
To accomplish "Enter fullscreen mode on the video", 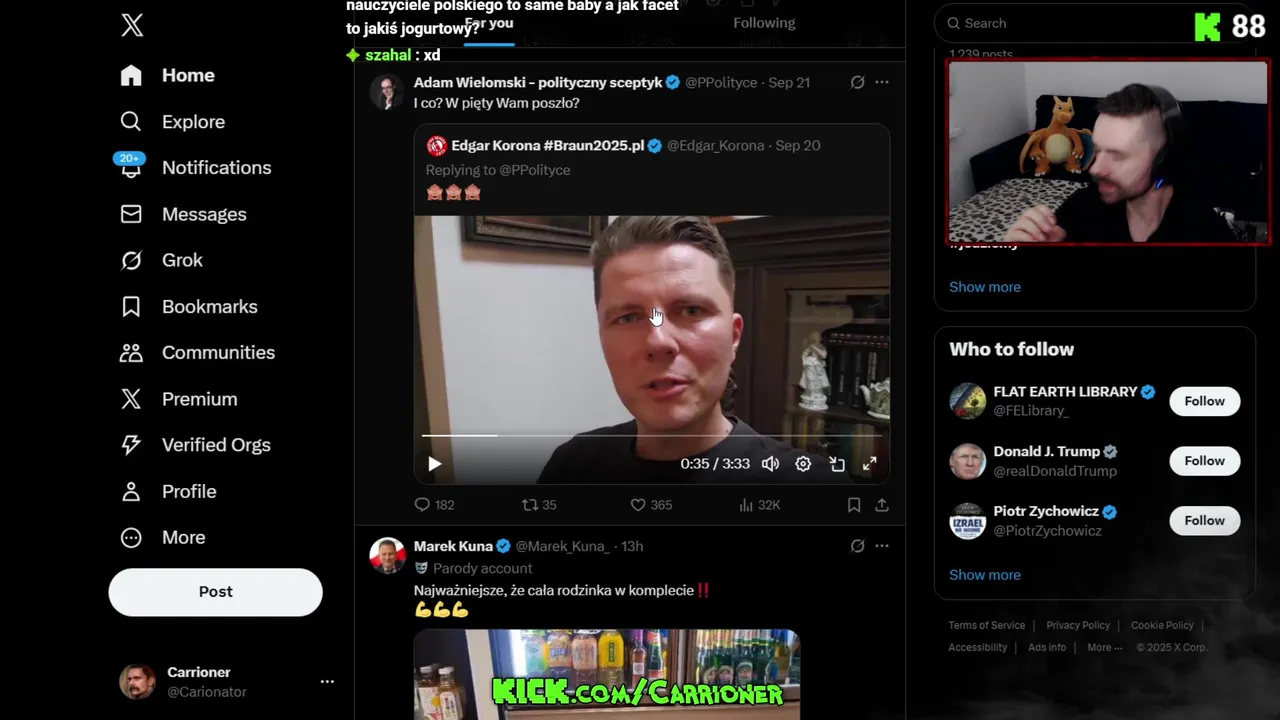I will (x=870, y=464).
